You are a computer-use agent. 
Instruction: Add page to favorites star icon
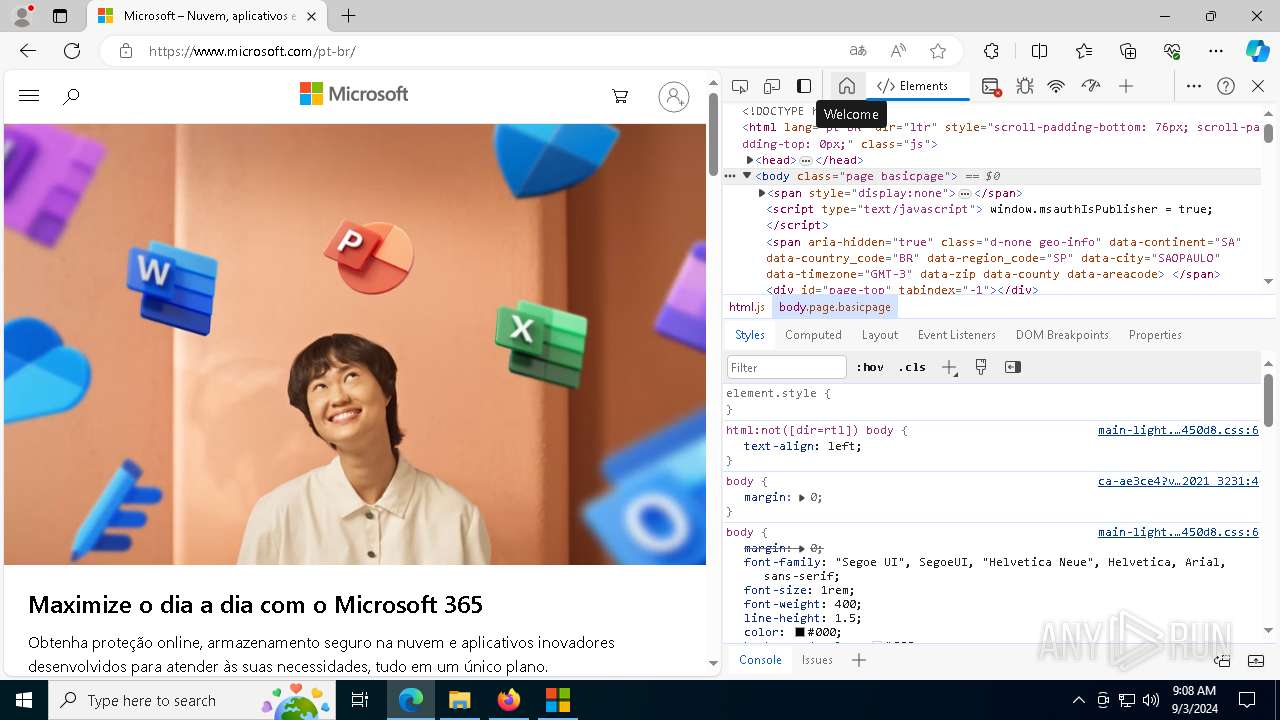click(938, 51)
